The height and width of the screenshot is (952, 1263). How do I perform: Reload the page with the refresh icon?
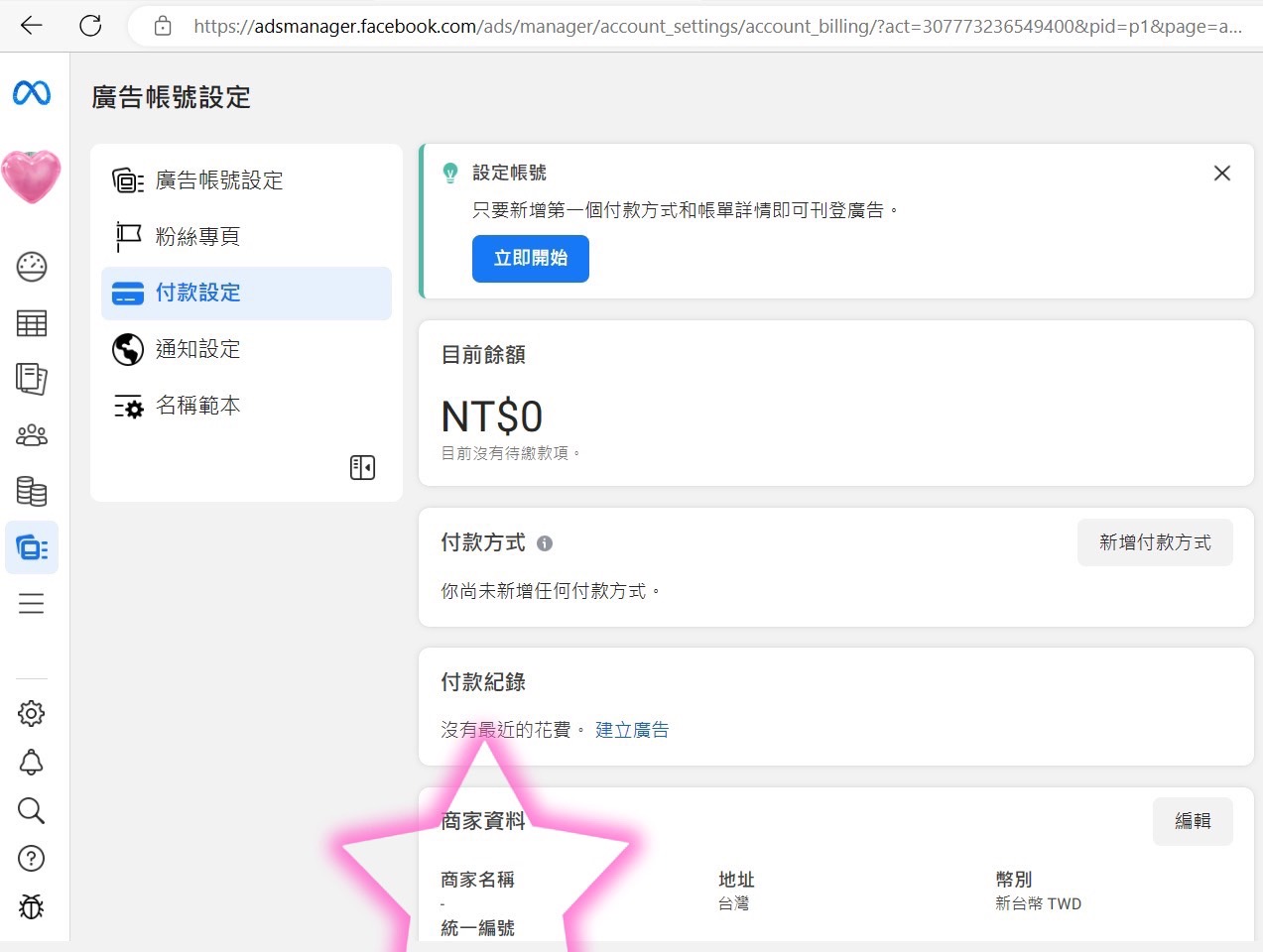coord(90,26)
